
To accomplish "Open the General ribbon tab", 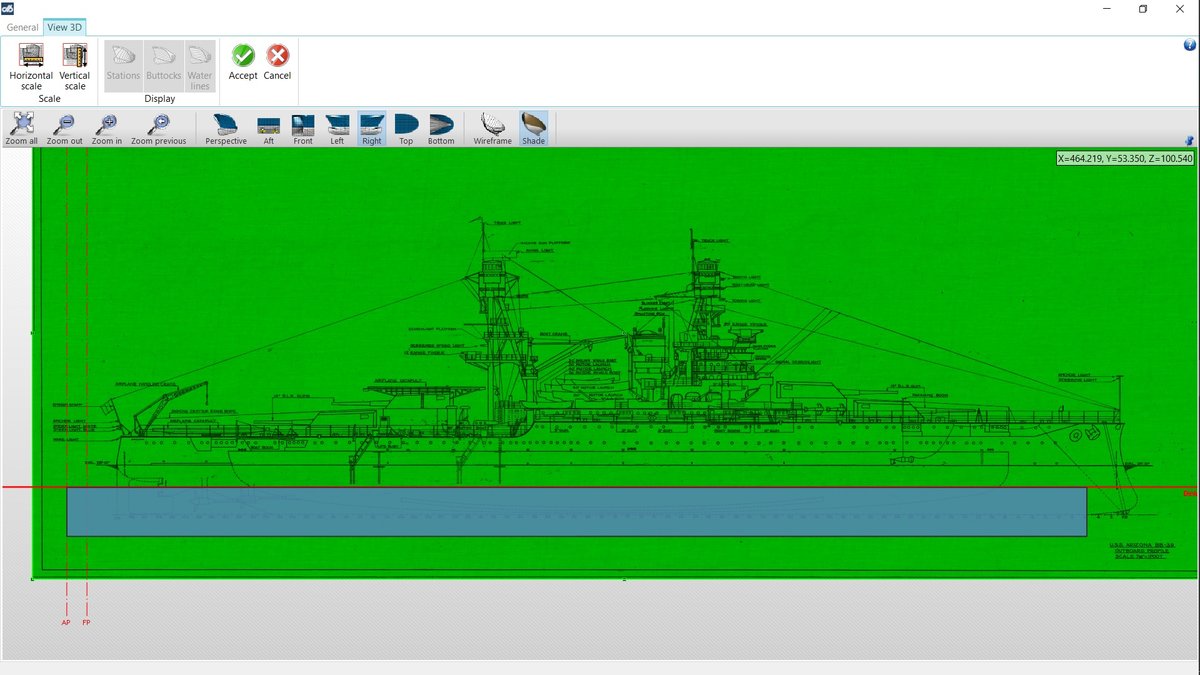I will tap(22, 27).
